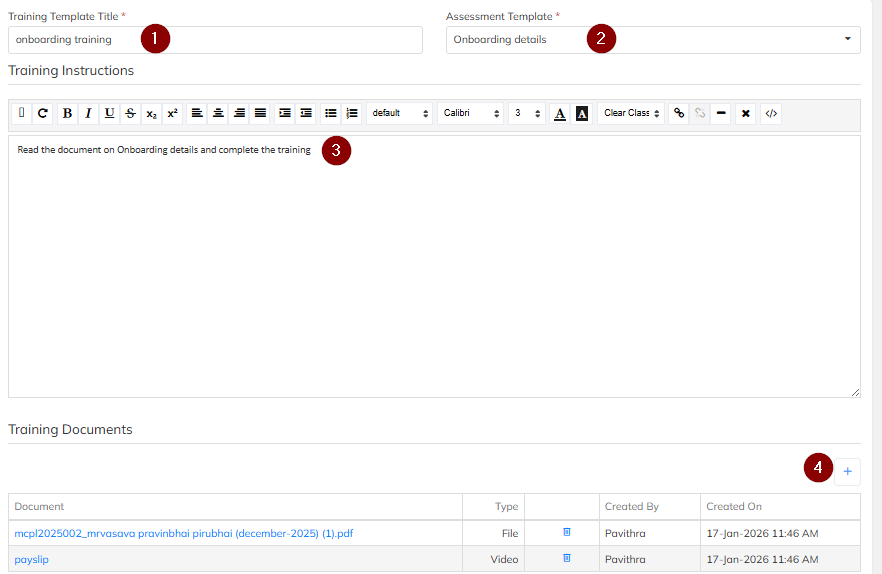Viewport: 882px width, 574px height.
Task: Justify the text
Action: (x=260, y=113)
